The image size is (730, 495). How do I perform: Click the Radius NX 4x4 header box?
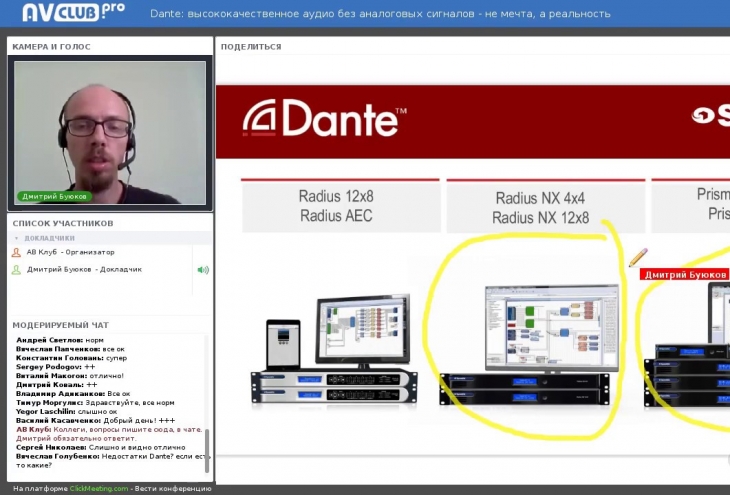pos(546,207)
